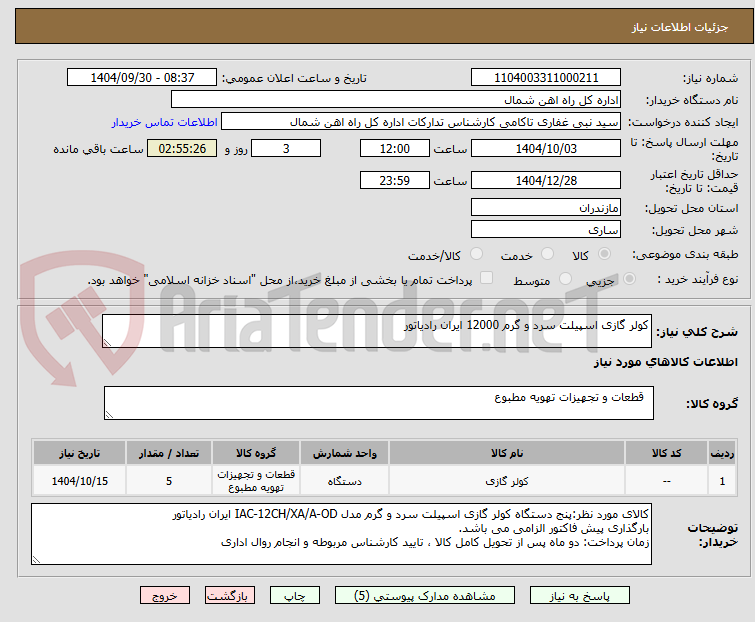Click the ساعت باقی مانده label
The image size is (755, 622).
click(x=98, y=149)
